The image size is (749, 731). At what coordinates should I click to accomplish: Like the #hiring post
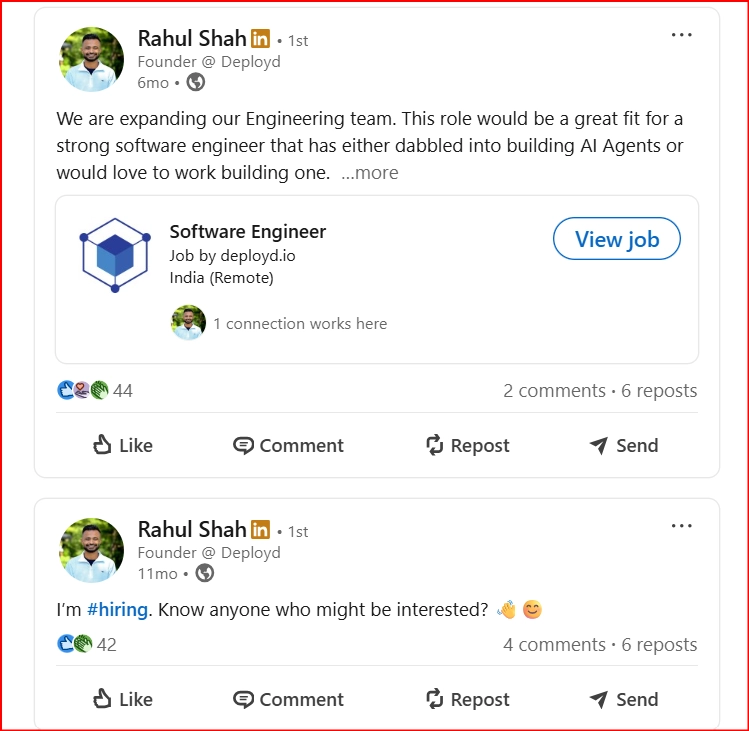coord(122,699)
